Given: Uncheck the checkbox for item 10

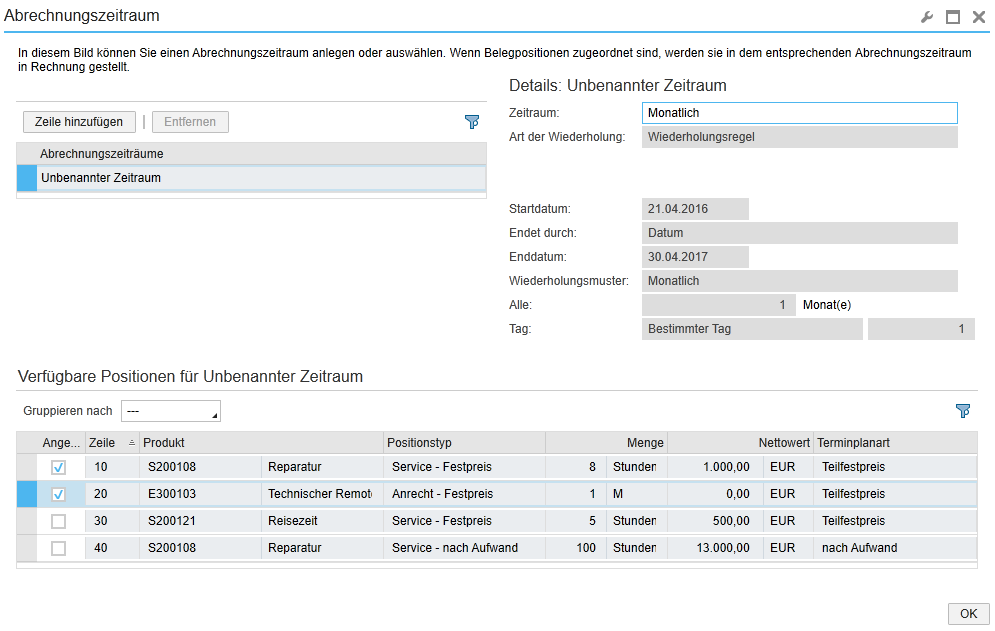Looking at the screenshot, I should pos(58,467).
